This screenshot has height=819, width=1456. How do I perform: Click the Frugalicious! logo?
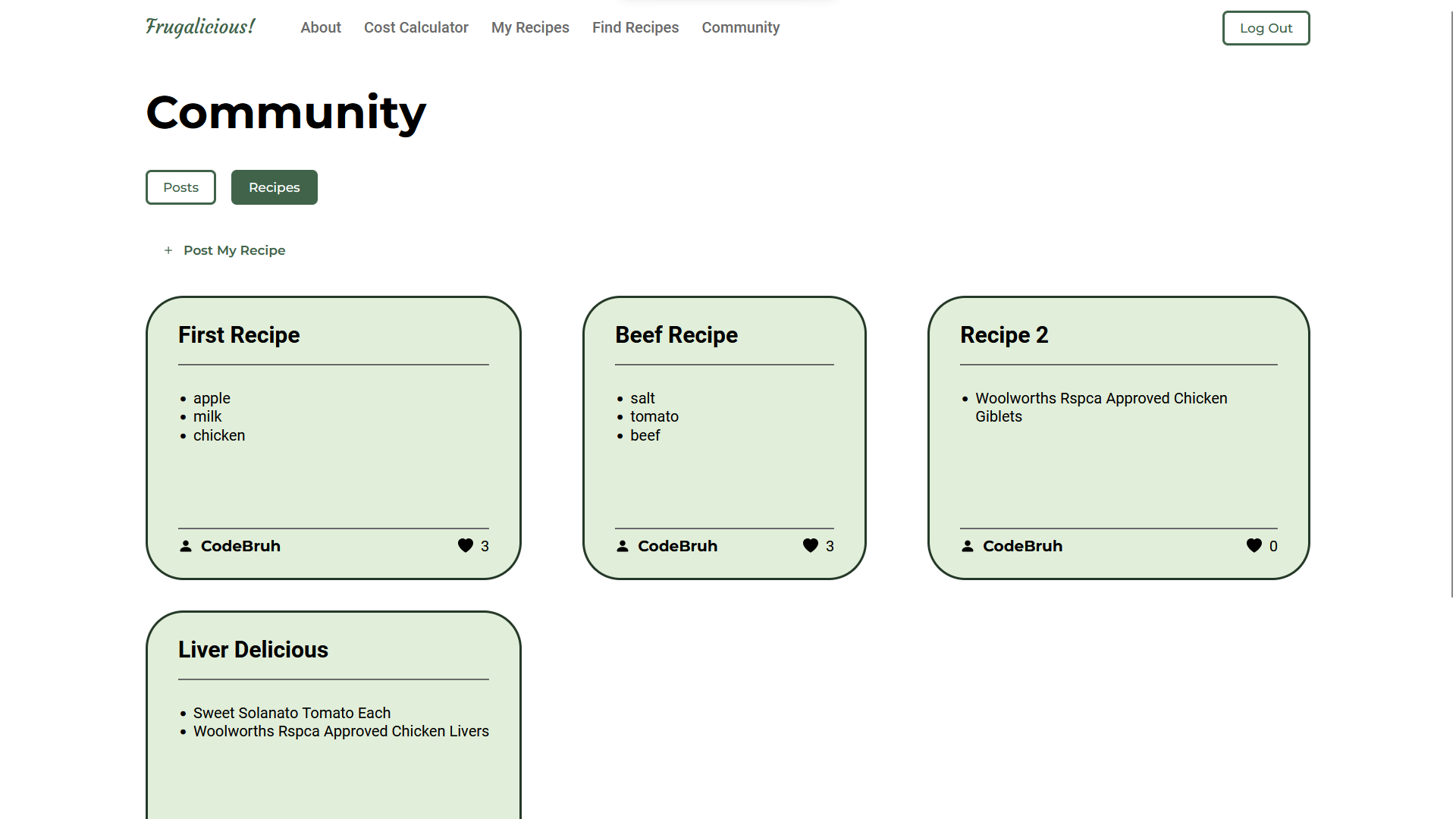tap(200, 27)
